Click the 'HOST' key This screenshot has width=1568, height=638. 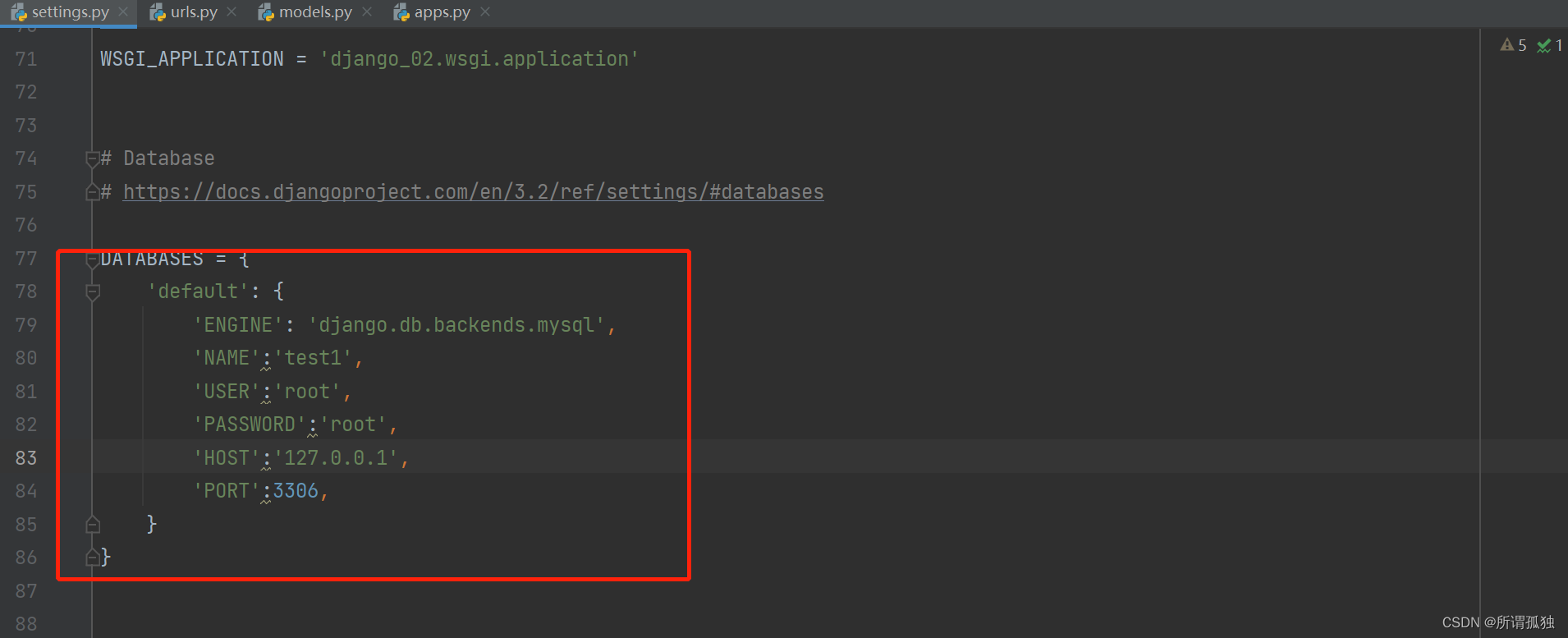coord(227,458)
